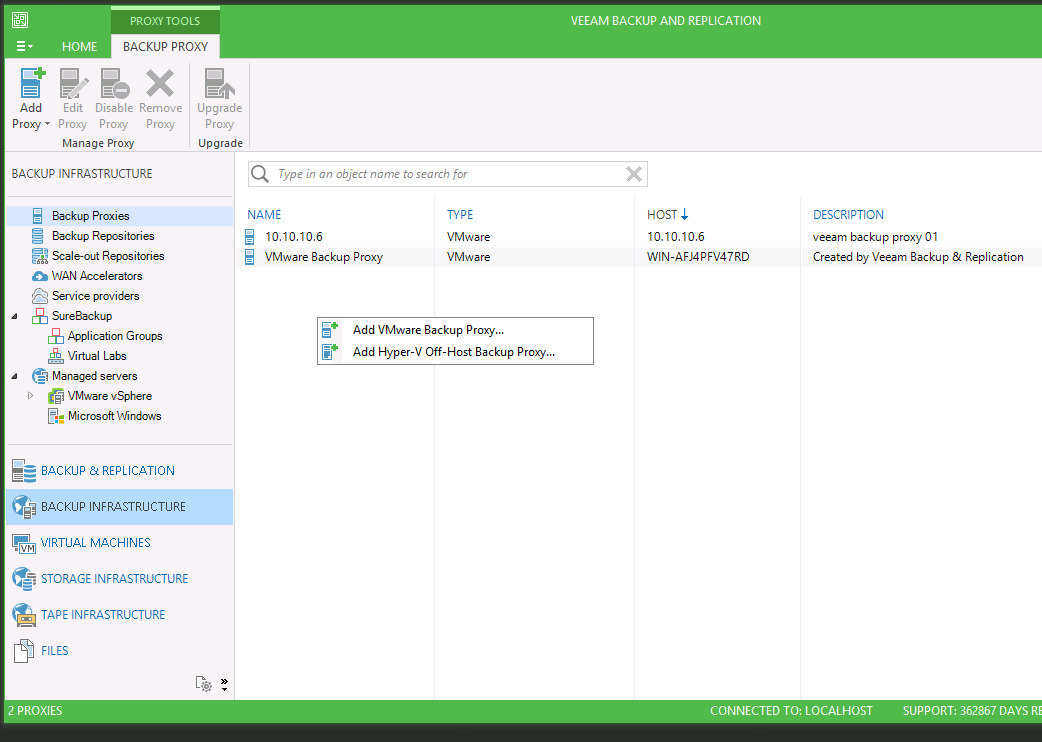Select the Virtual Labs tree label

pos(97,356)
